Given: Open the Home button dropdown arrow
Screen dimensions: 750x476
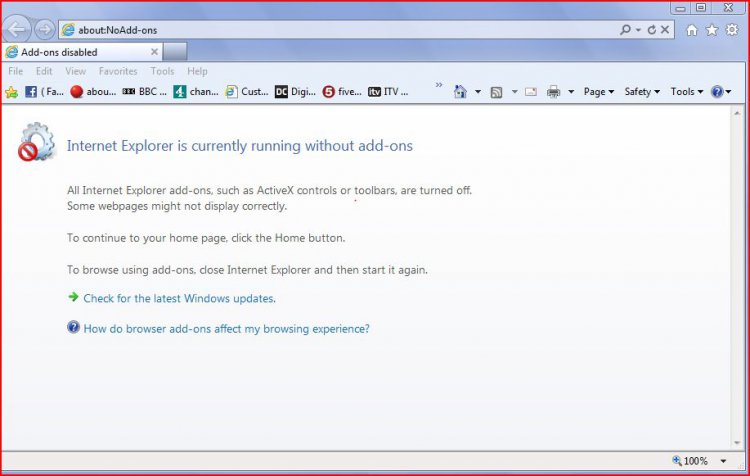Looking at the screenshot, I should 478,92.
